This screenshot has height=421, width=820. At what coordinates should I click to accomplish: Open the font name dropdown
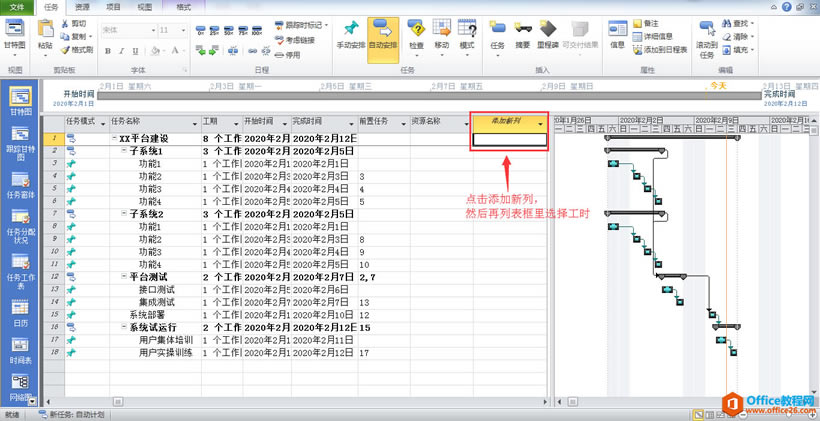pos(153,30)
